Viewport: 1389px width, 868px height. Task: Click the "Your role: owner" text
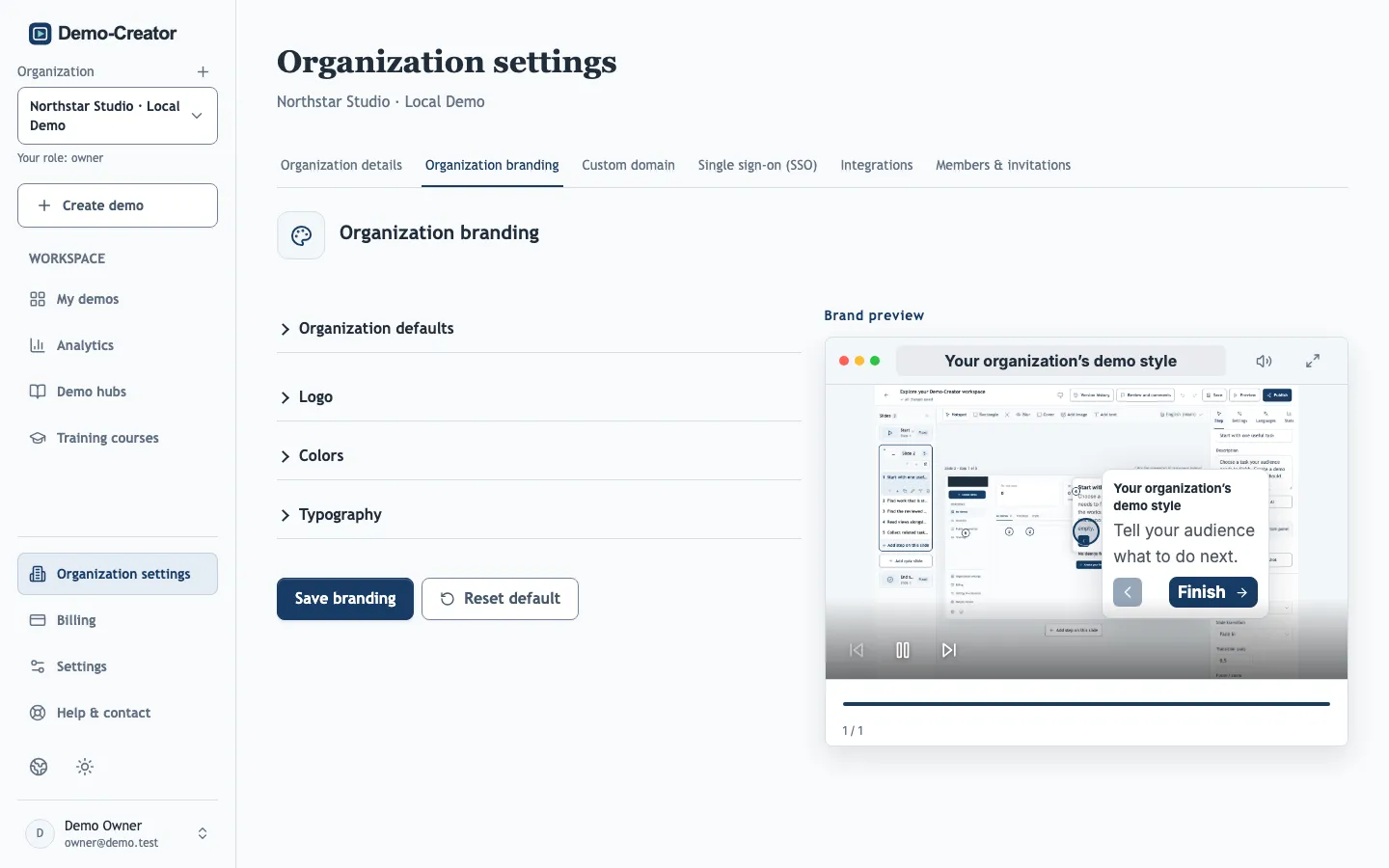pos(61,158)
